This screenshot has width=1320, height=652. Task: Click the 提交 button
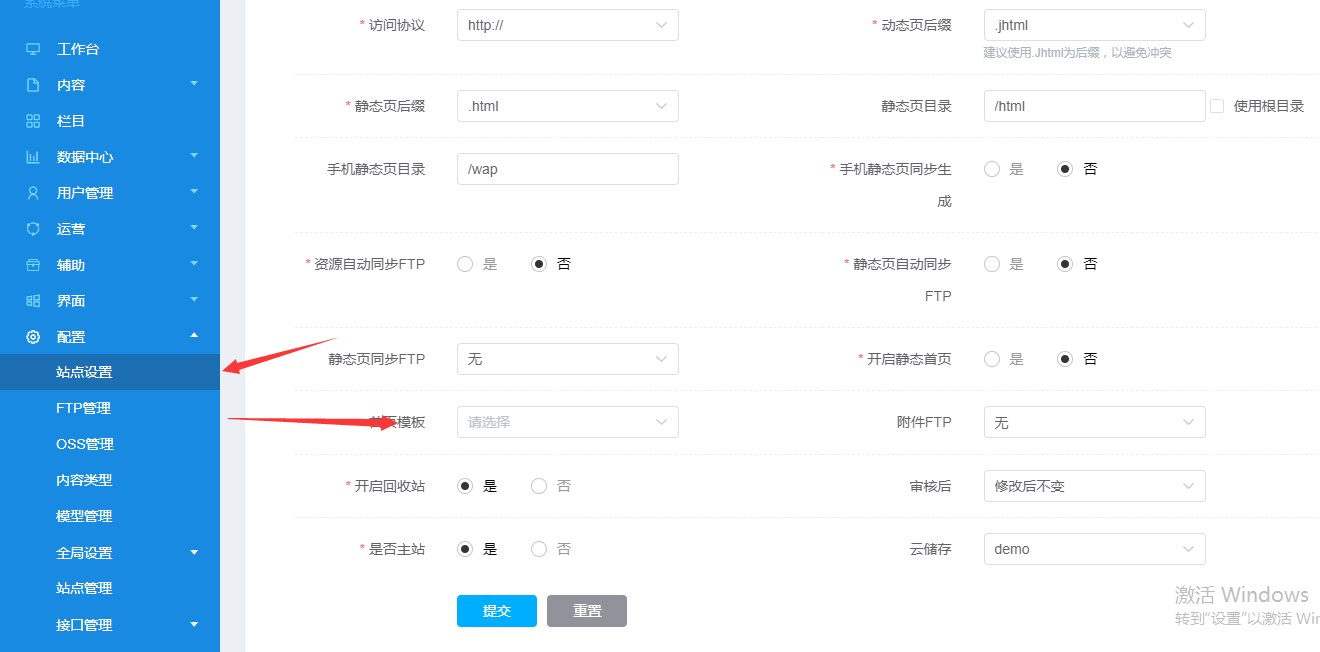coord(496,611)
